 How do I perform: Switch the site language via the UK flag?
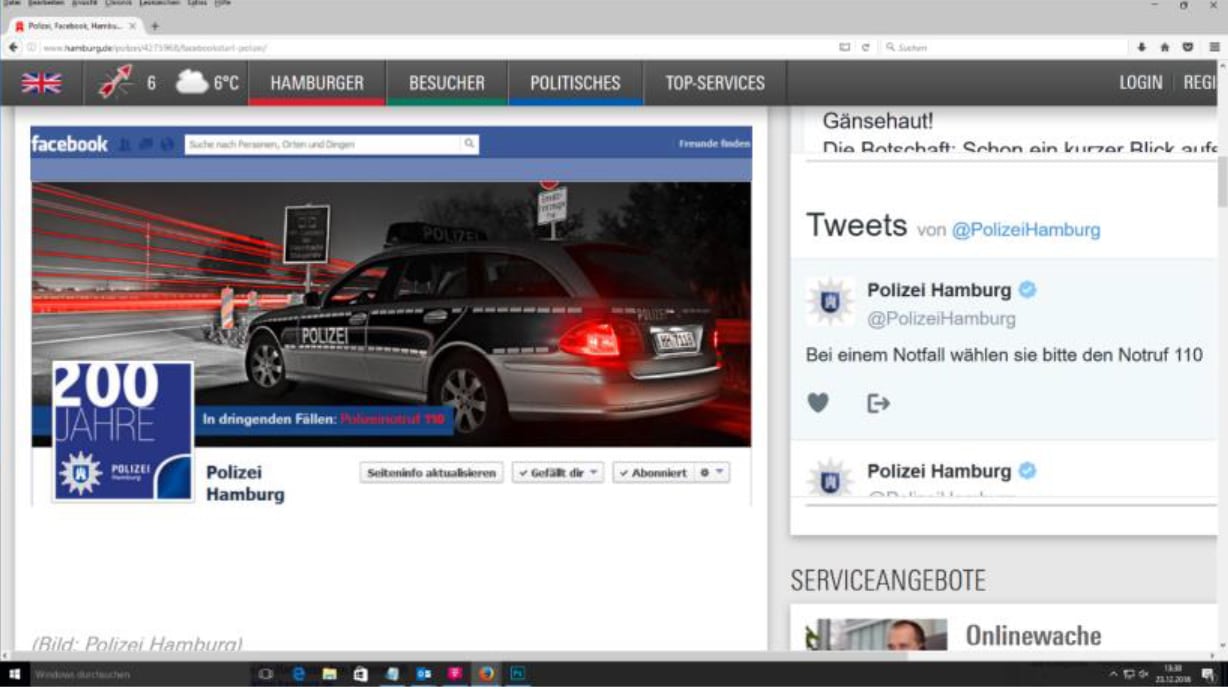41,83
